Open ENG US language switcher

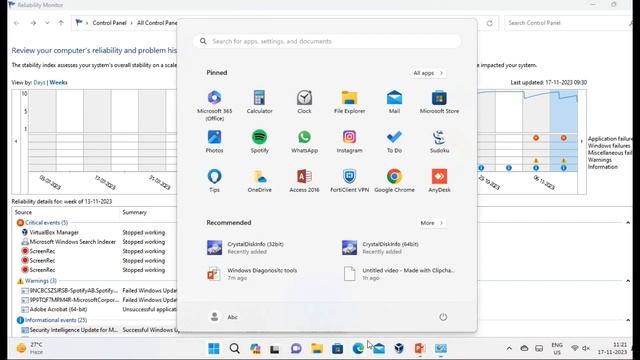point(557,348)
